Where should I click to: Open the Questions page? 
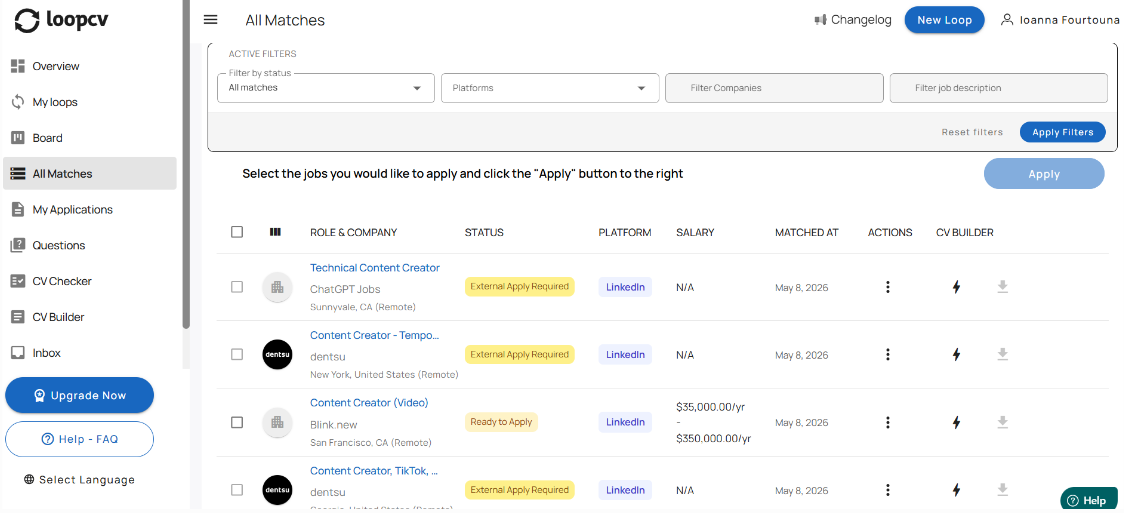click(x=90, y=245)
